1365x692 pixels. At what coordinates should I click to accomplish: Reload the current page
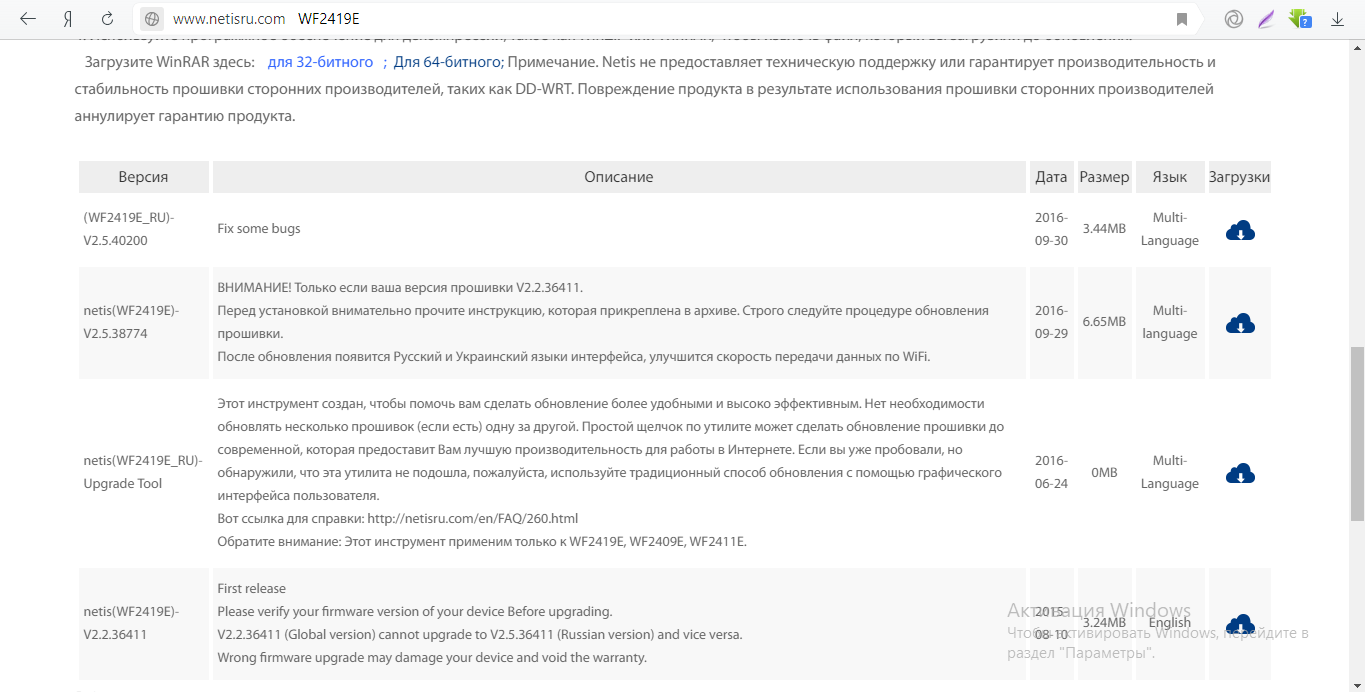coord(108,19)
